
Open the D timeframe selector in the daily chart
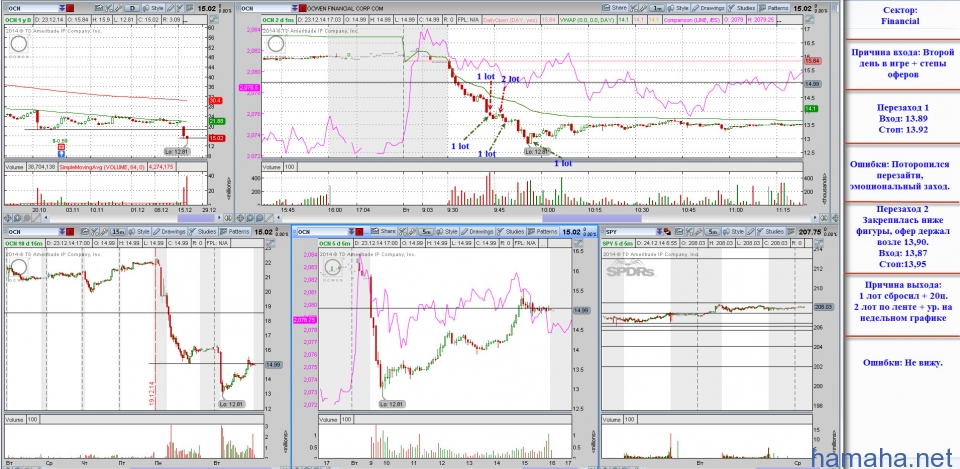[132, 8]
